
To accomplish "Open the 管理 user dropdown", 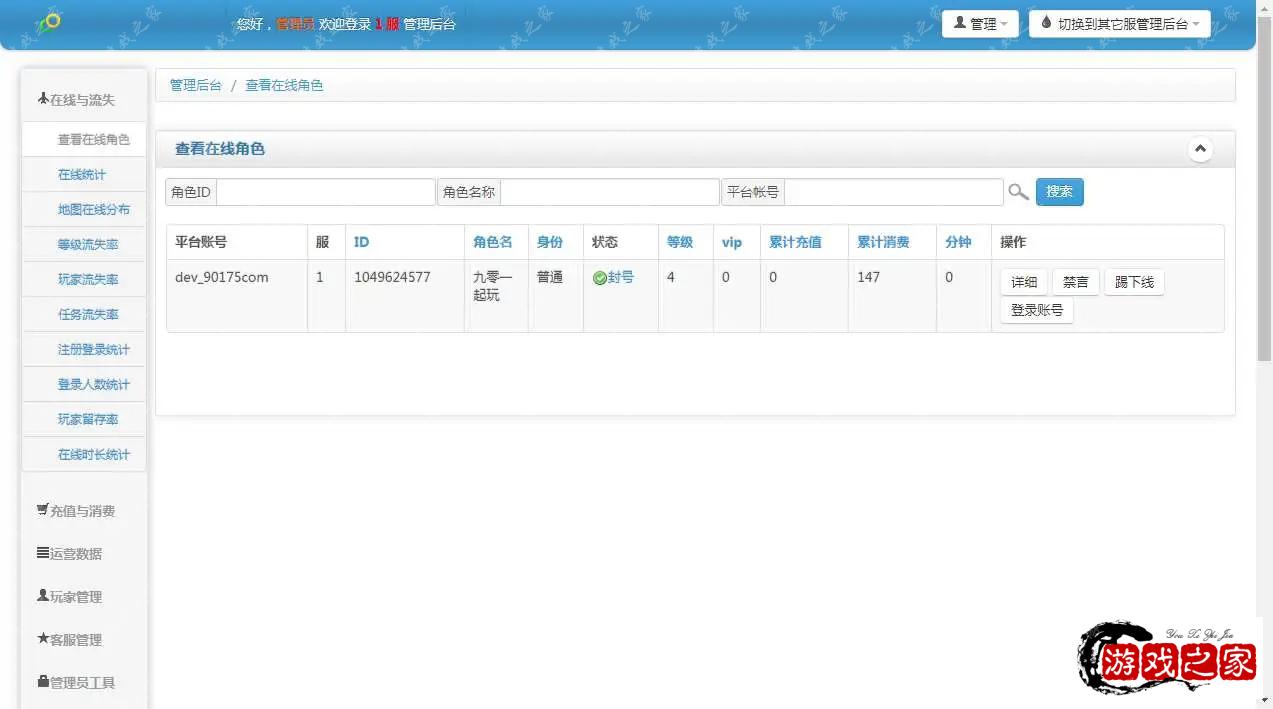I will coord(980,24).
